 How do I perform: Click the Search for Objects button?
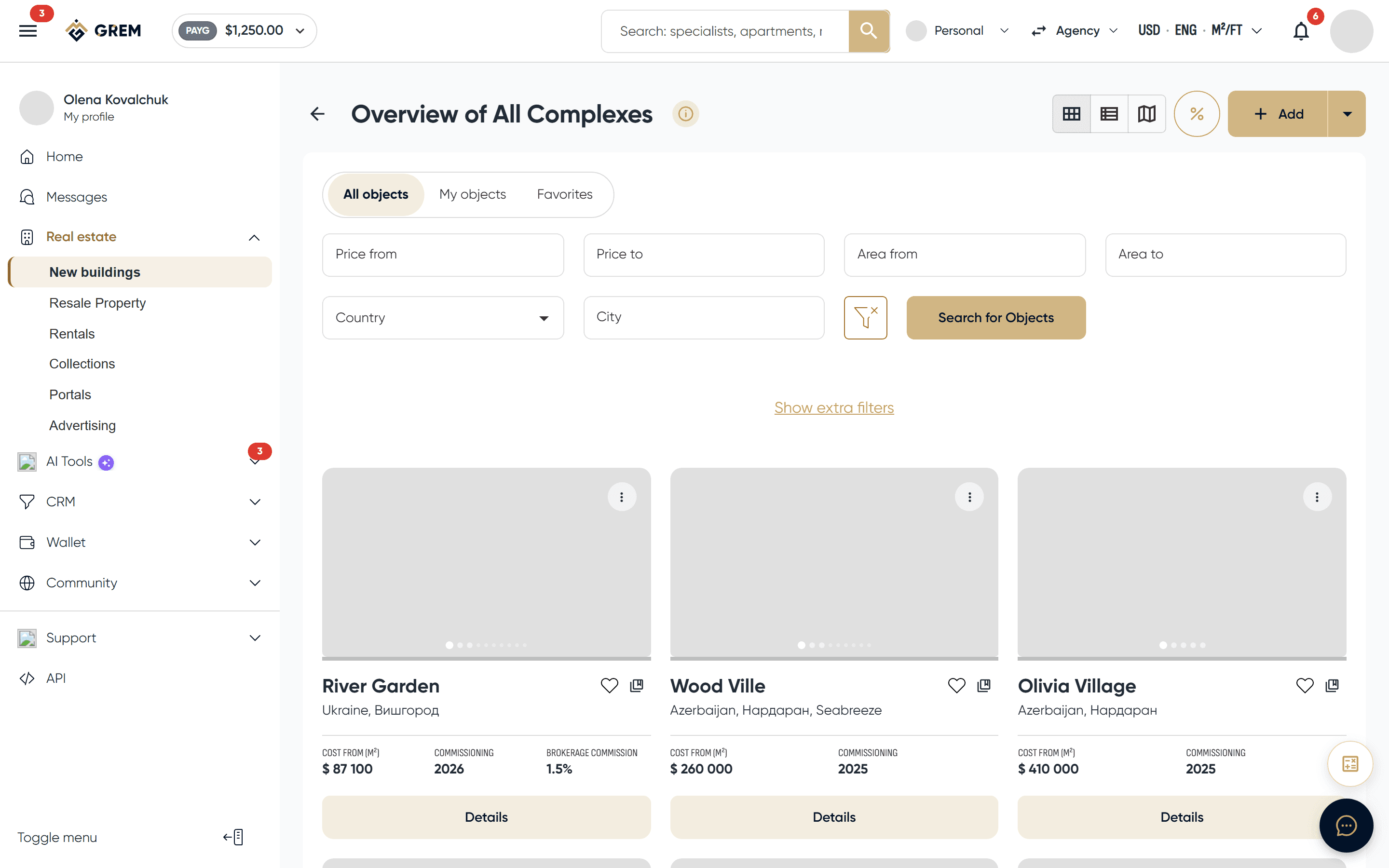point(996,317)
